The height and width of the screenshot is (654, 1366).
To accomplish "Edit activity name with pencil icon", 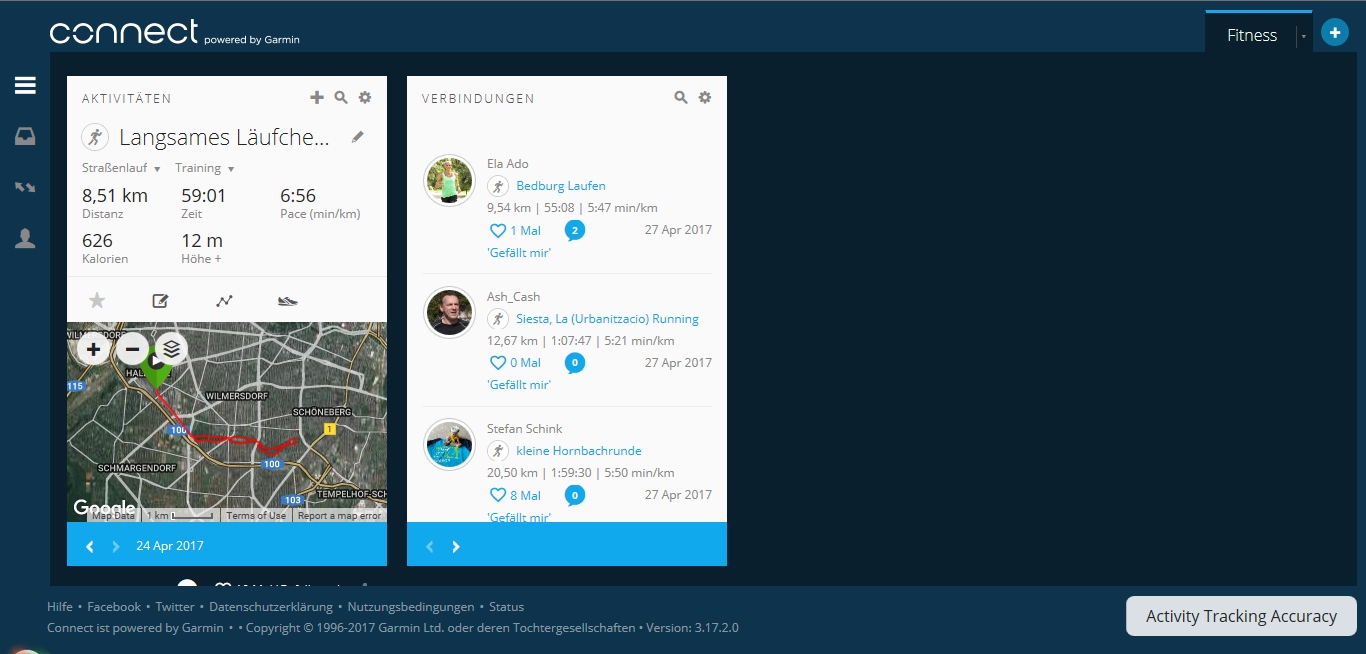I will [x=358, y=137].
